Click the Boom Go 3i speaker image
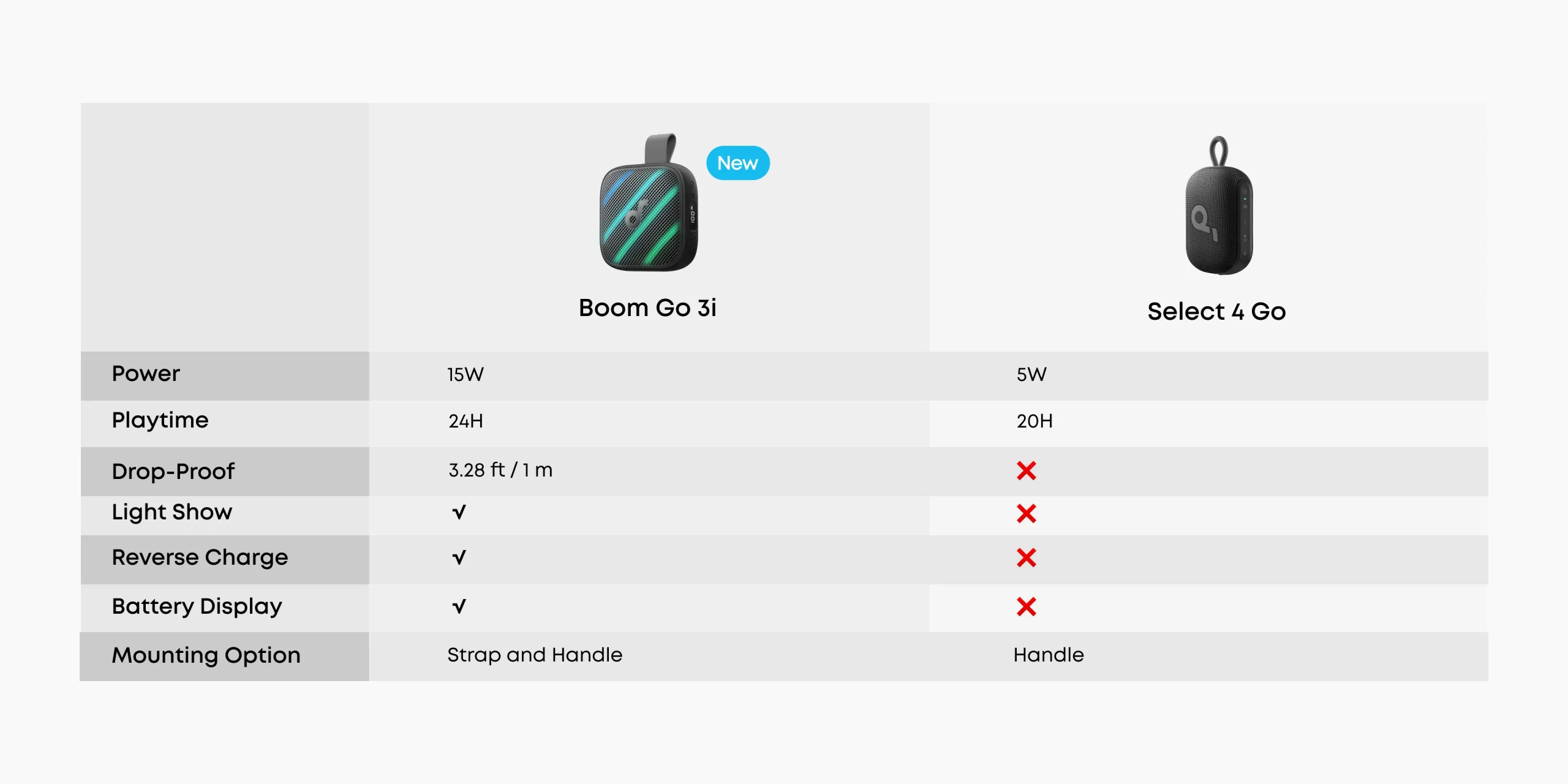The image size is (1568, 784). coord(649,203)
